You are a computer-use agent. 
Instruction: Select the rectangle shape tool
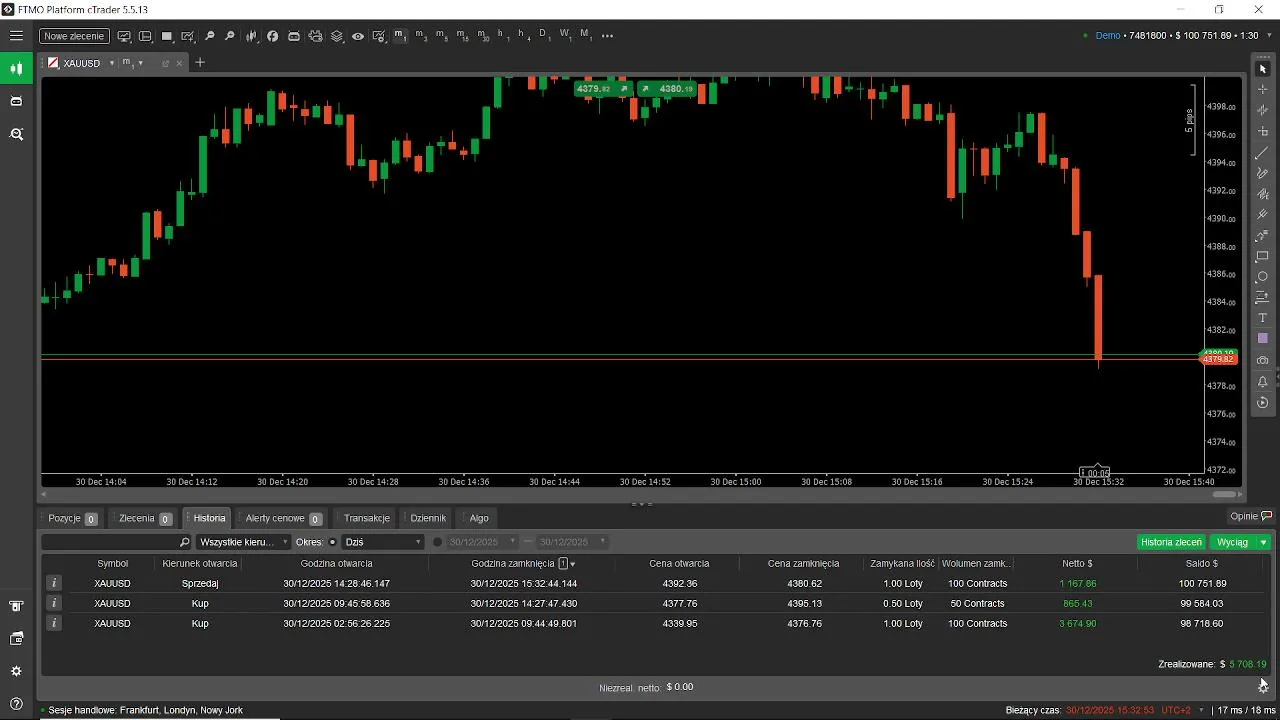pos(1262,256)
